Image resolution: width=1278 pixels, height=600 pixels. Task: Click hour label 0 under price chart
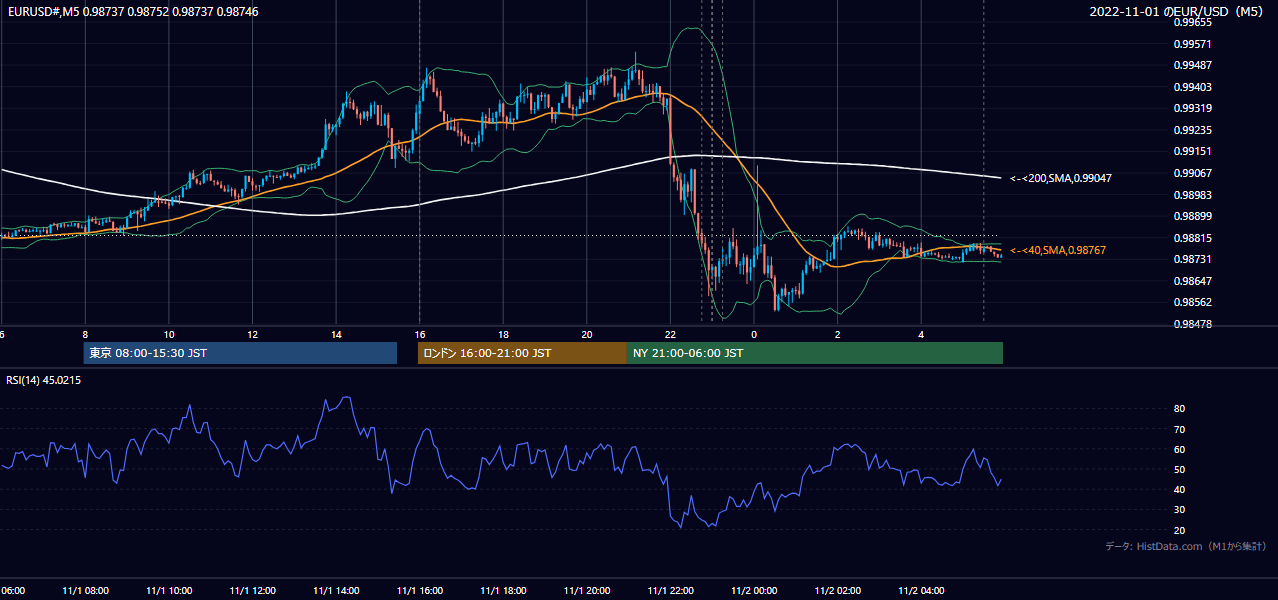(x=754, y=335)
